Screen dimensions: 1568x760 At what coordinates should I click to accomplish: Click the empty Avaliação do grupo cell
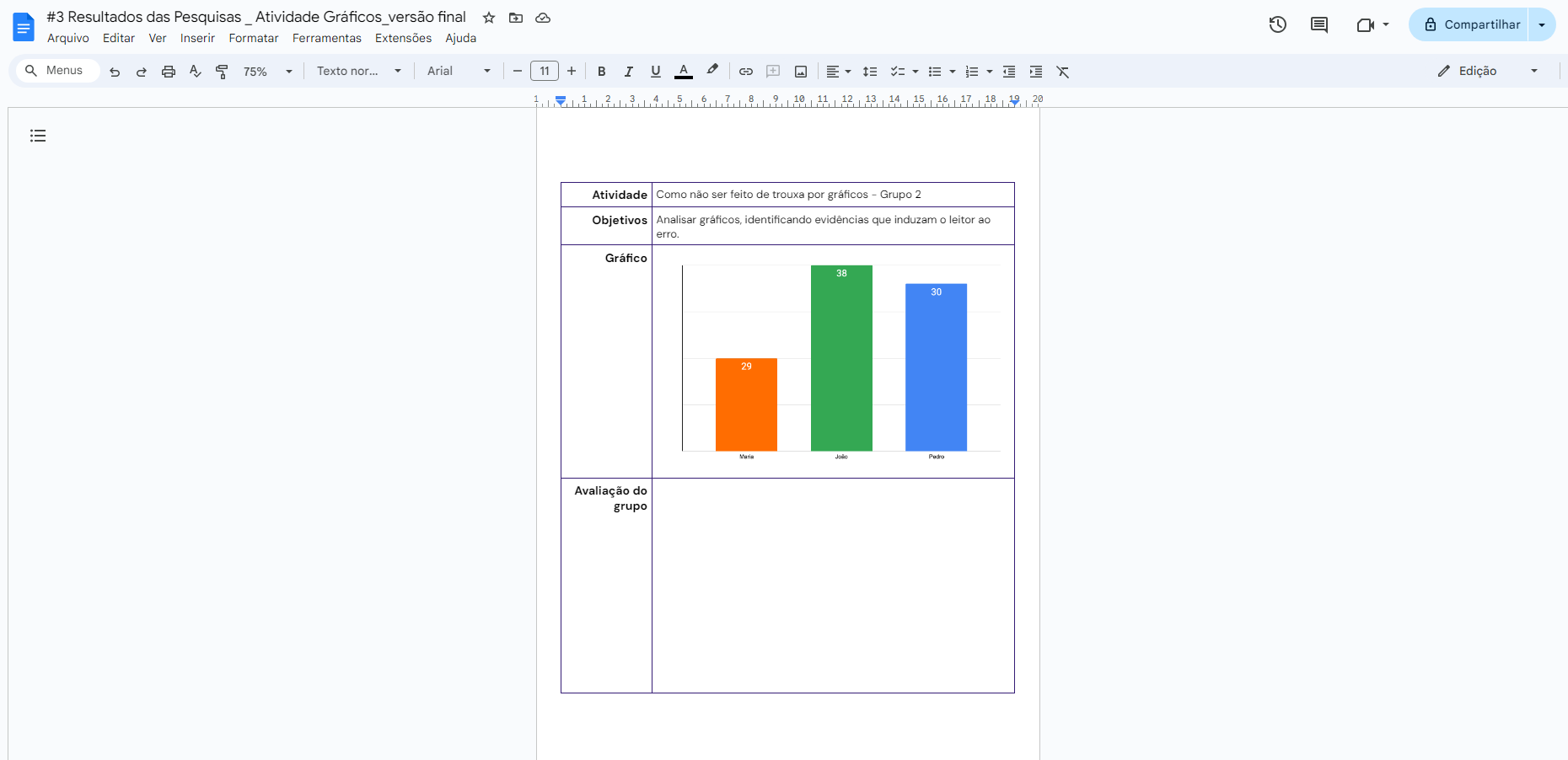click(833, 586)
